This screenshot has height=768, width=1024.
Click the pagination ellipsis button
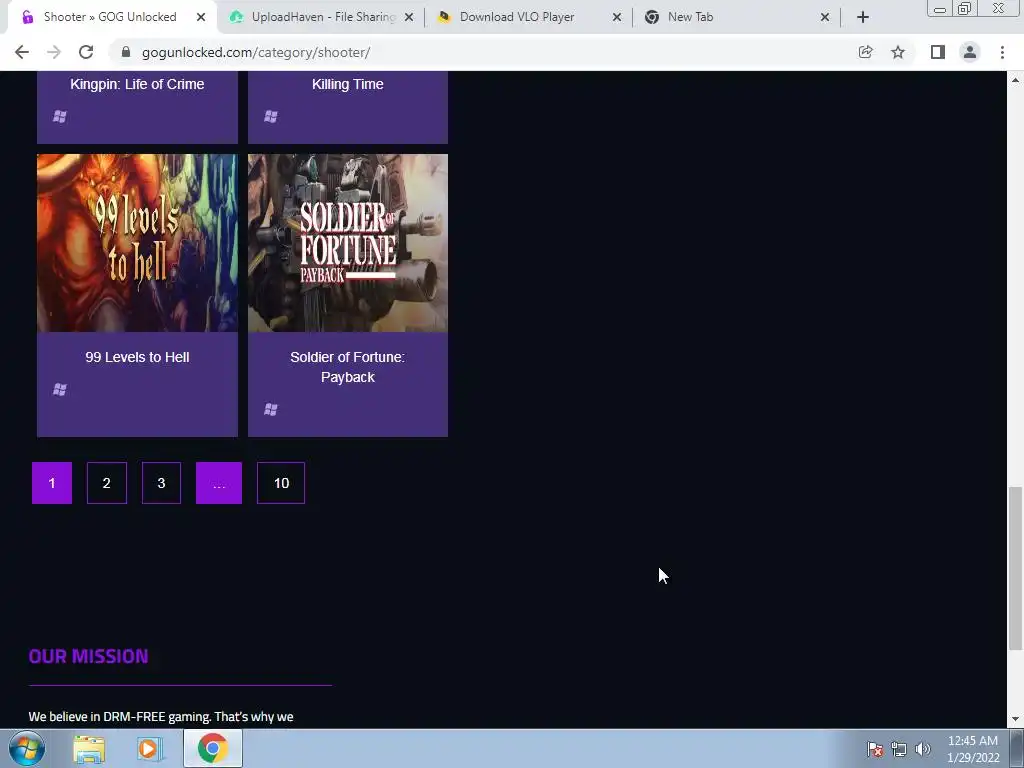pos(219,483)
